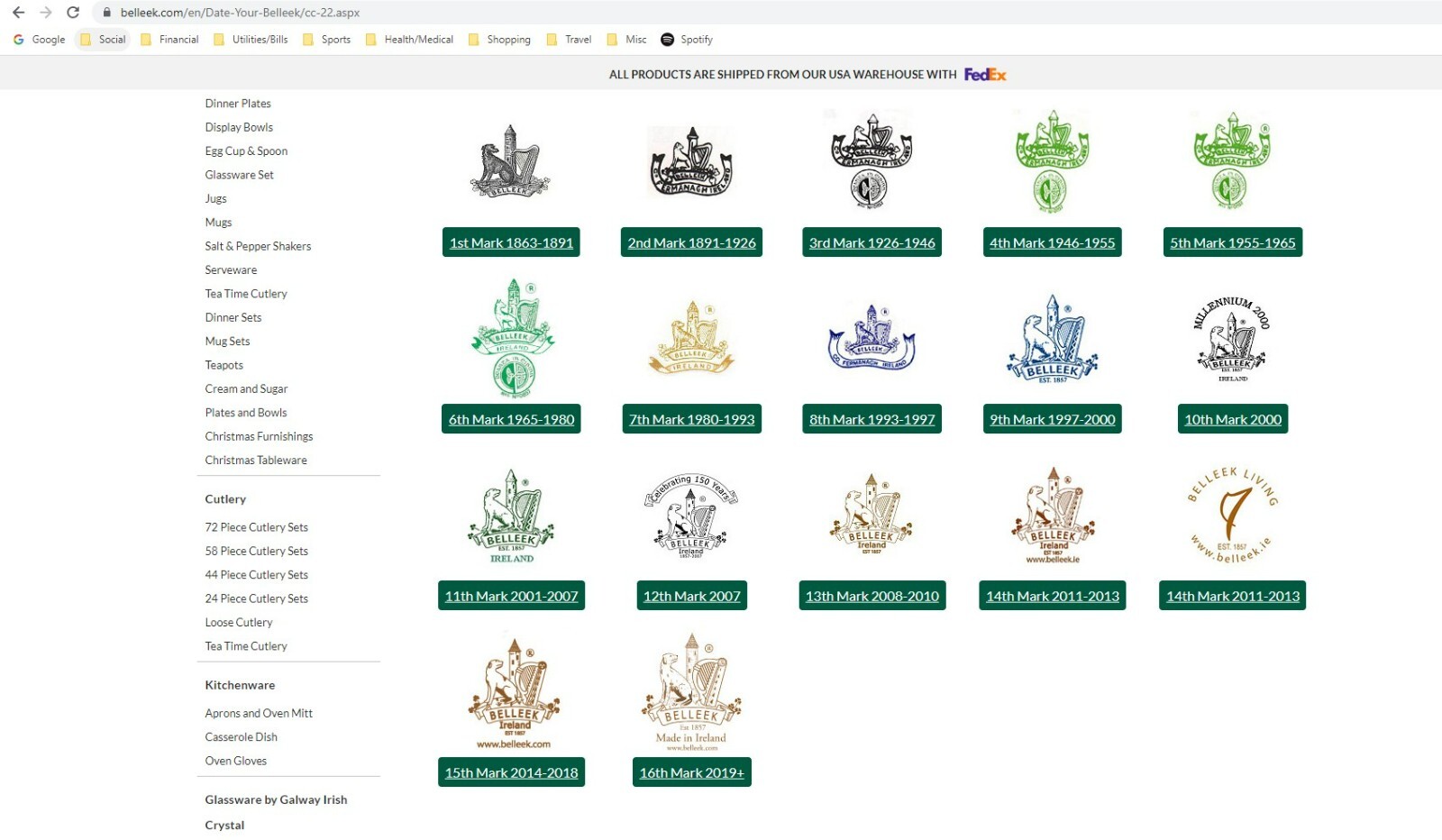Go back to the previous page
The image size is (1442, 840).
click(18, 13)
